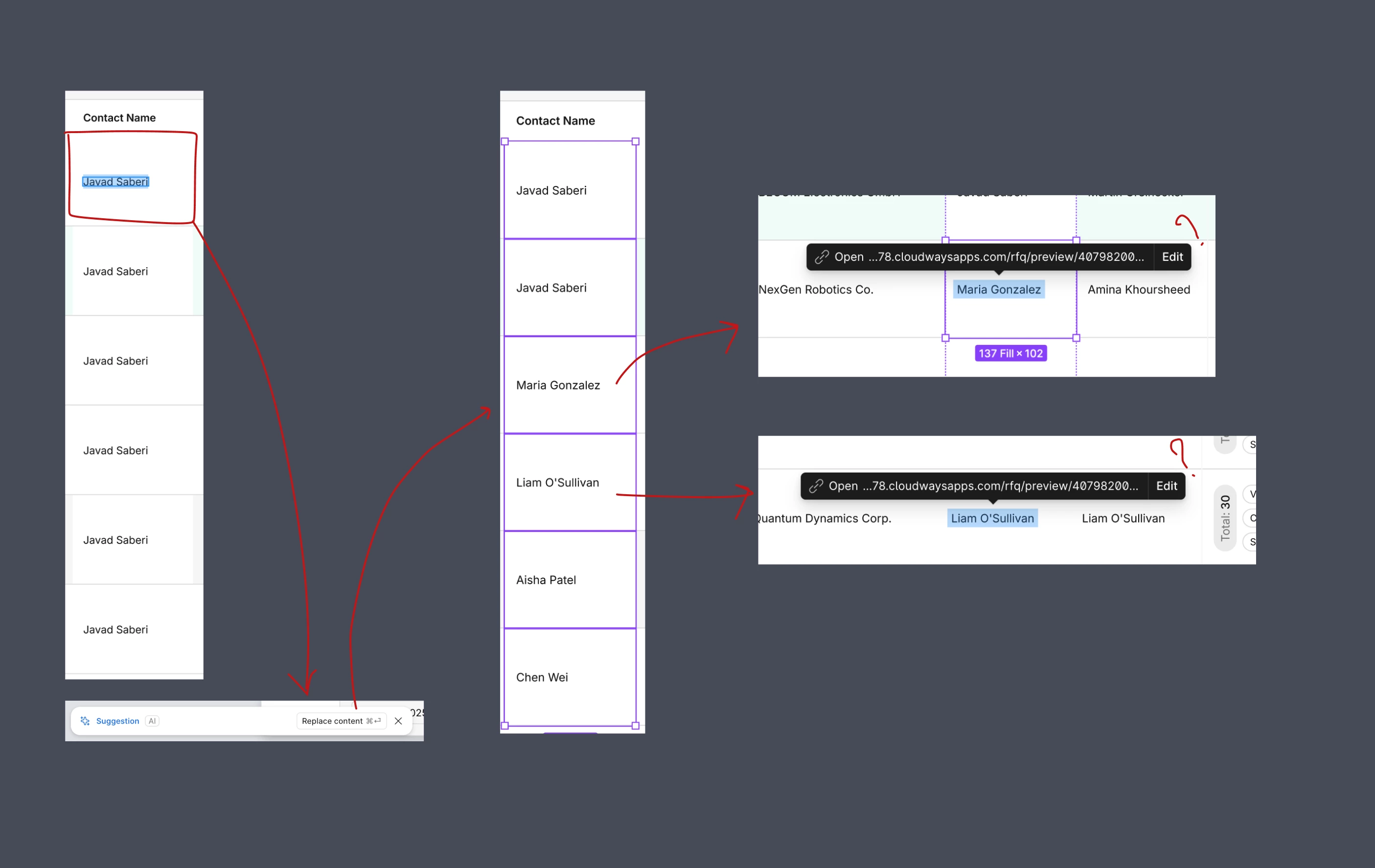Click the link icon above Maria Gonzalez

coord(822,257)
